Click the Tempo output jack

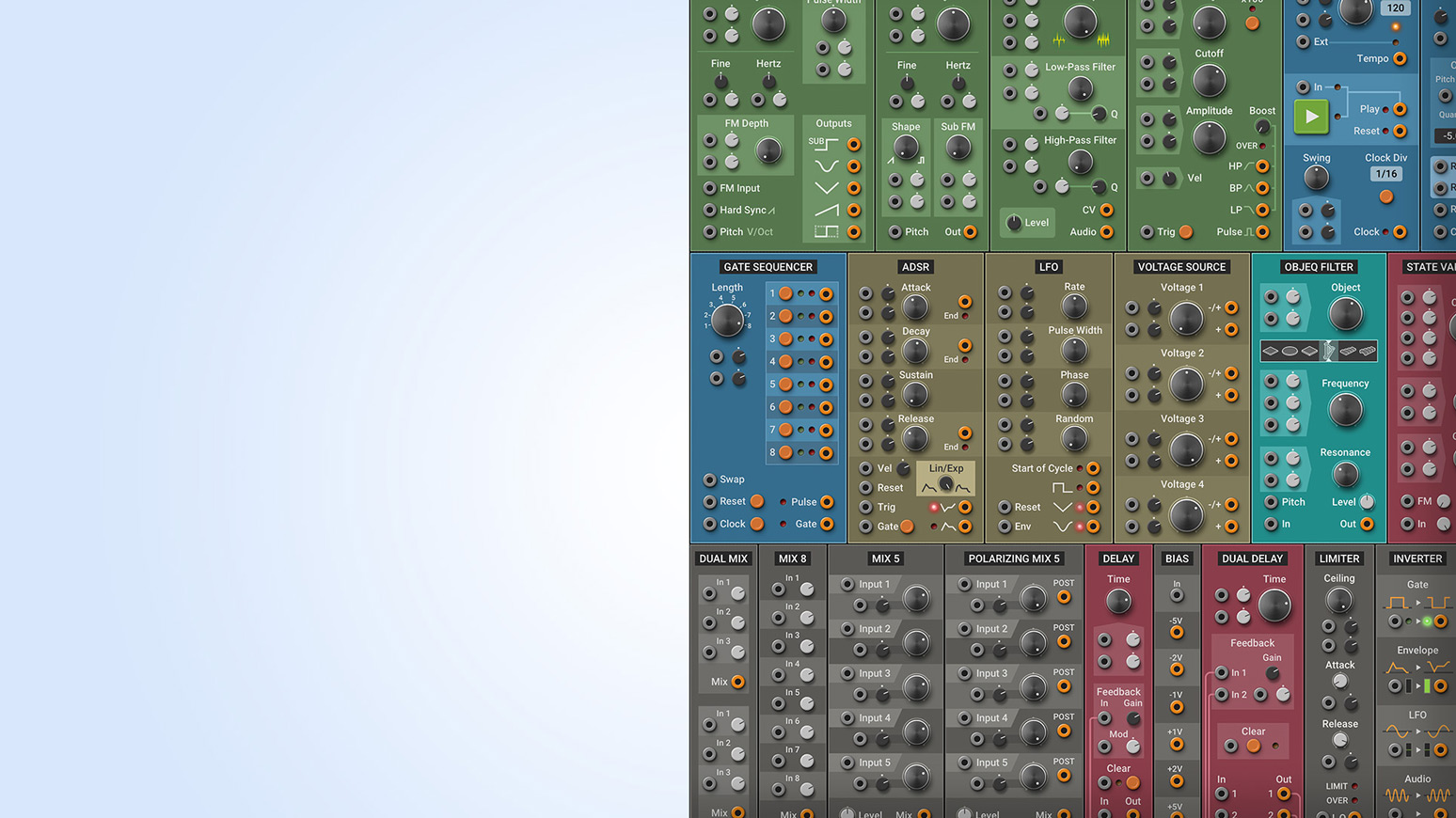pyautogui.click(x=1400, y=58)
